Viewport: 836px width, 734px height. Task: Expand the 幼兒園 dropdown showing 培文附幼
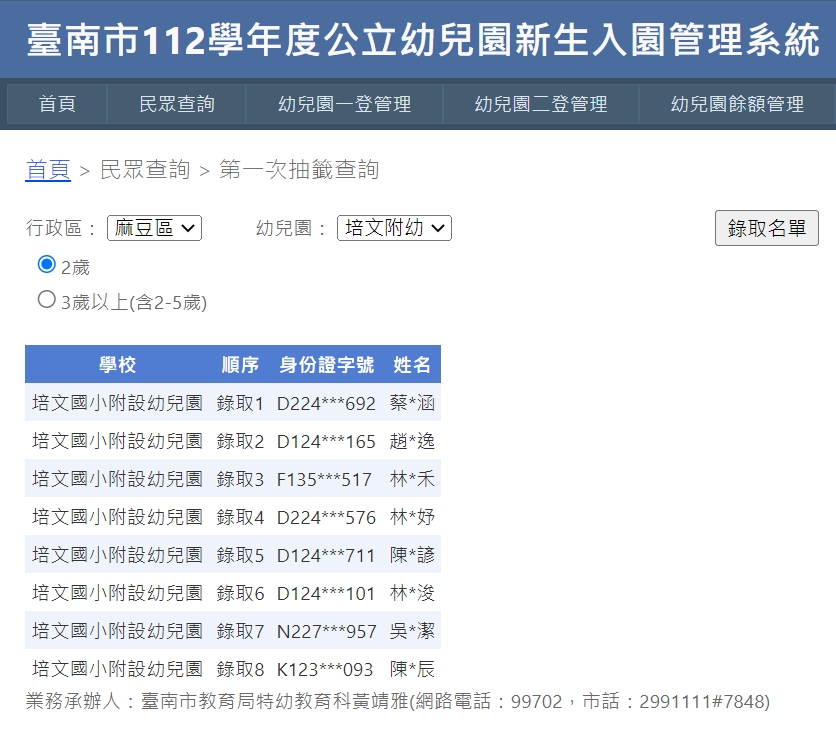coord(394,228)
